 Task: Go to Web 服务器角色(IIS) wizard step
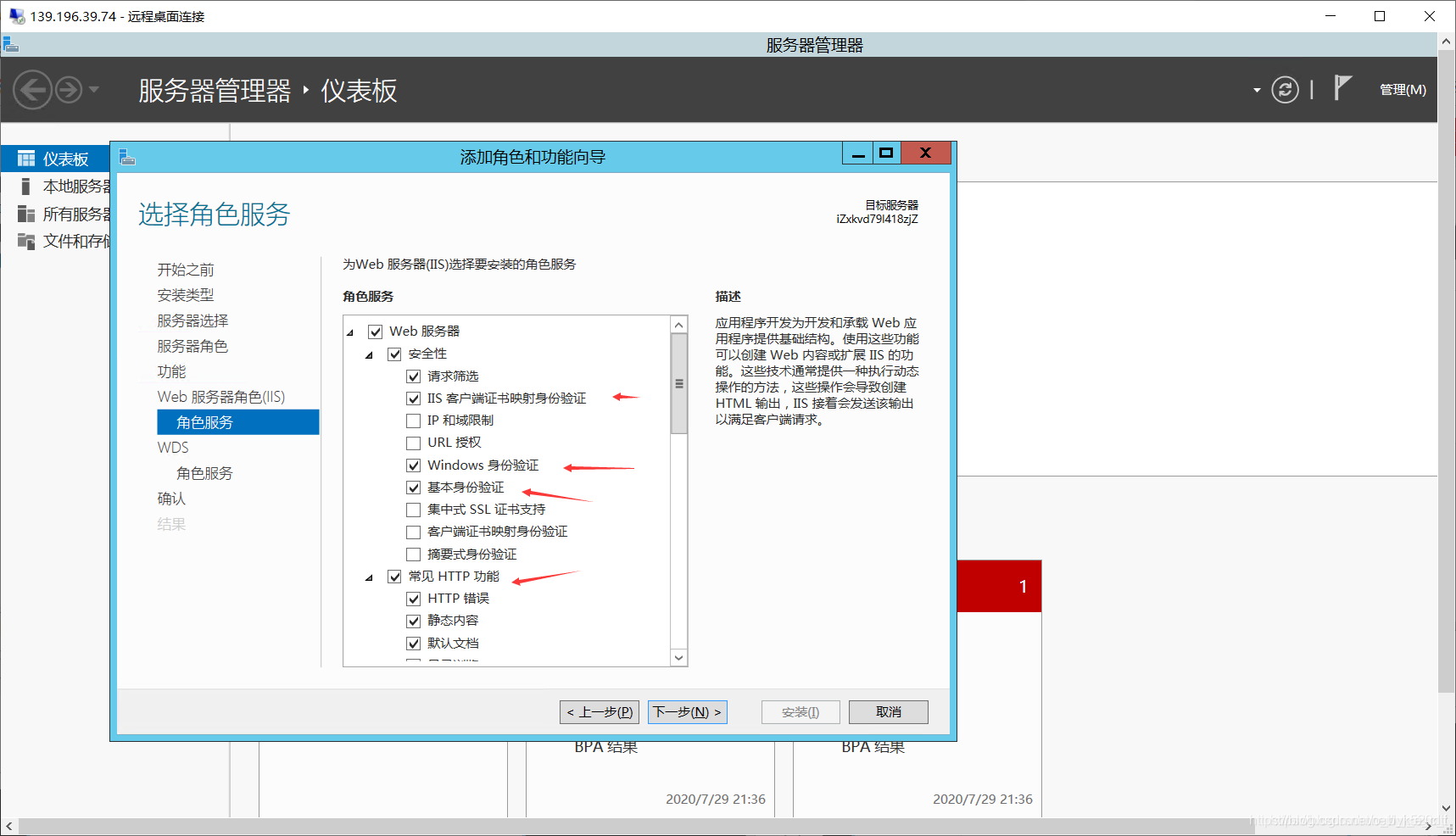pyautogui.click(x=221, y=397)
